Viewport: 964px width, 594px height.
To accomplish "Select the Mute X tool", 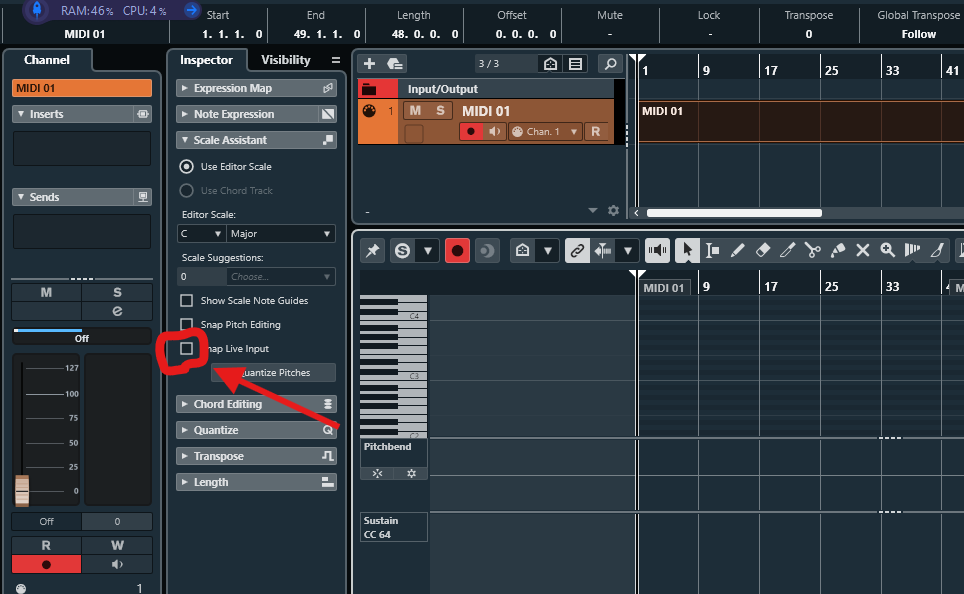I will tap(863, 250).
